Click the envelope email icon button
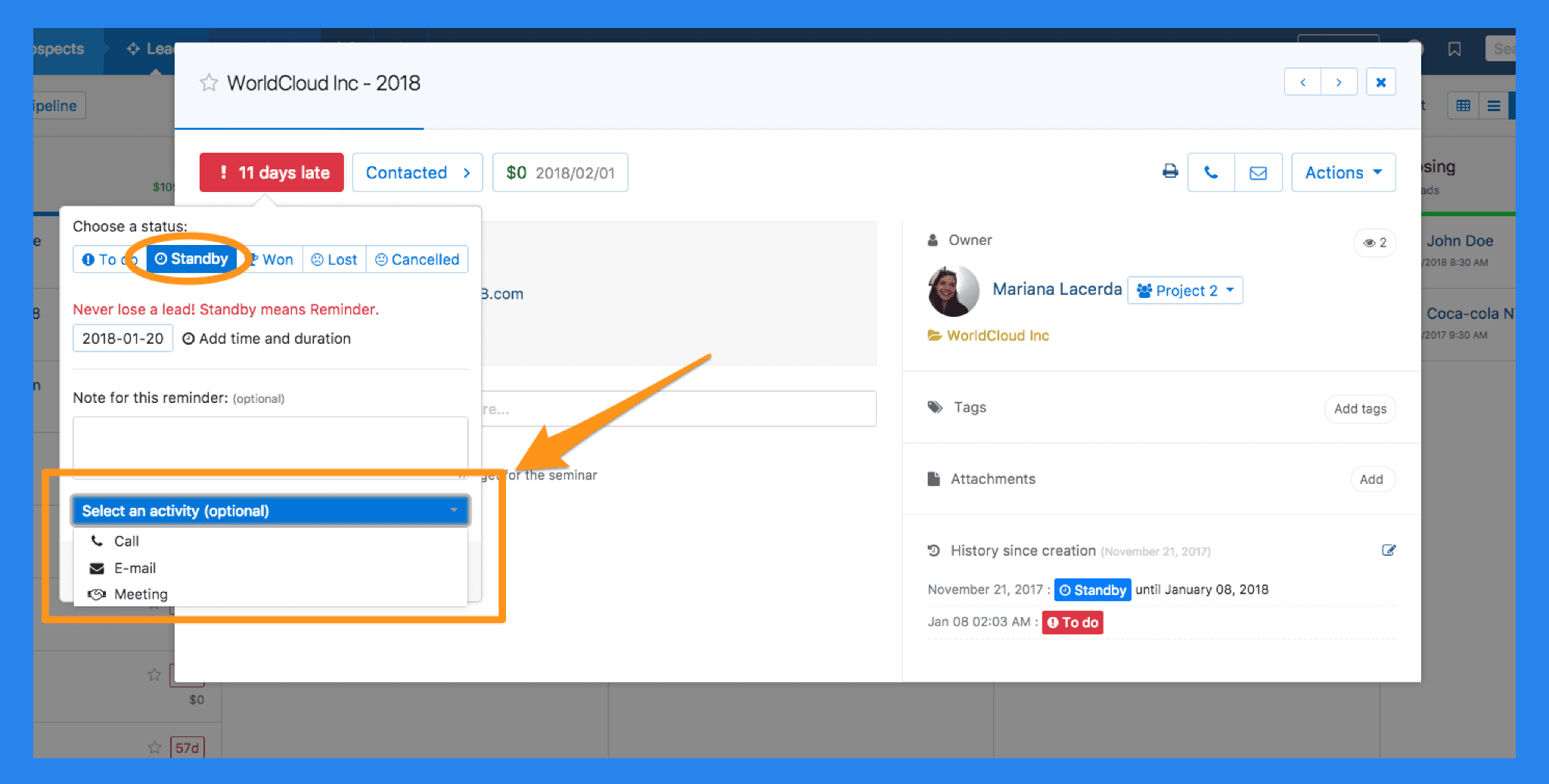 click(x=1258, y=172)
